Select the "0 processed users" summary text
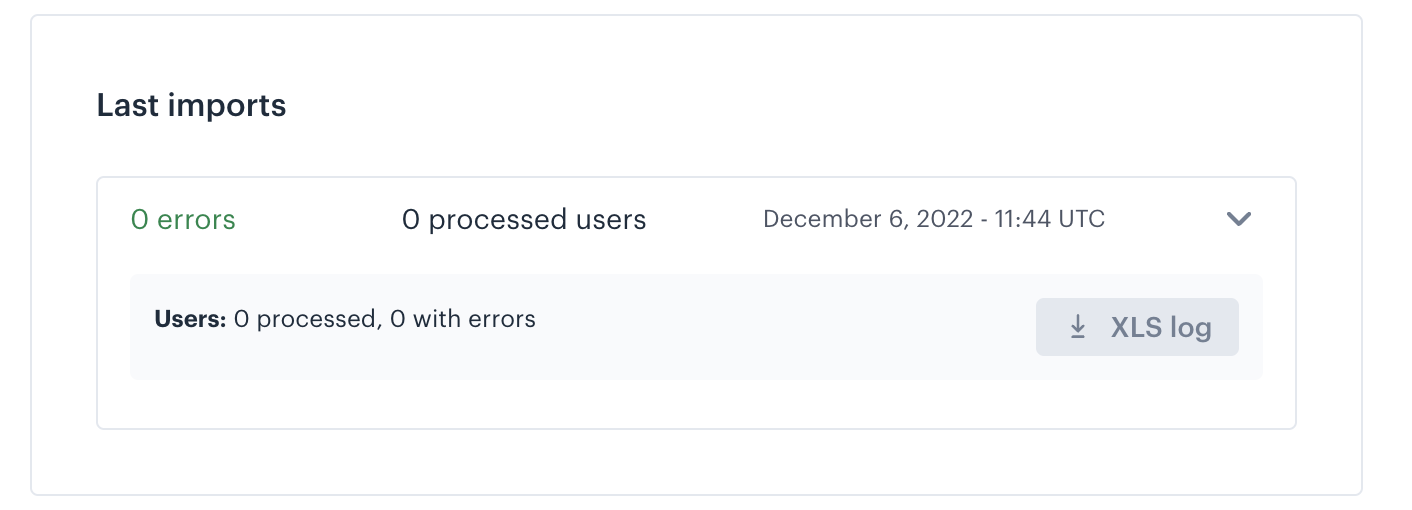Image resolution: width=1412 pixels, height=510 pixels. [x=524, y=219]
